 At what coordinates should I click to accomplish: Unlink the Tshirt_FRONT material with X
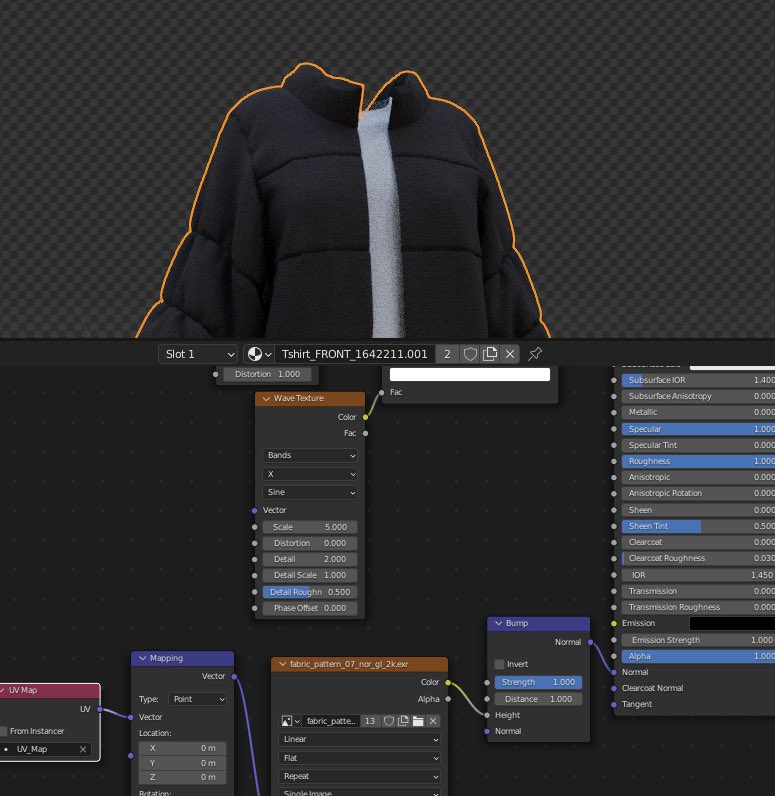(510, 354)
